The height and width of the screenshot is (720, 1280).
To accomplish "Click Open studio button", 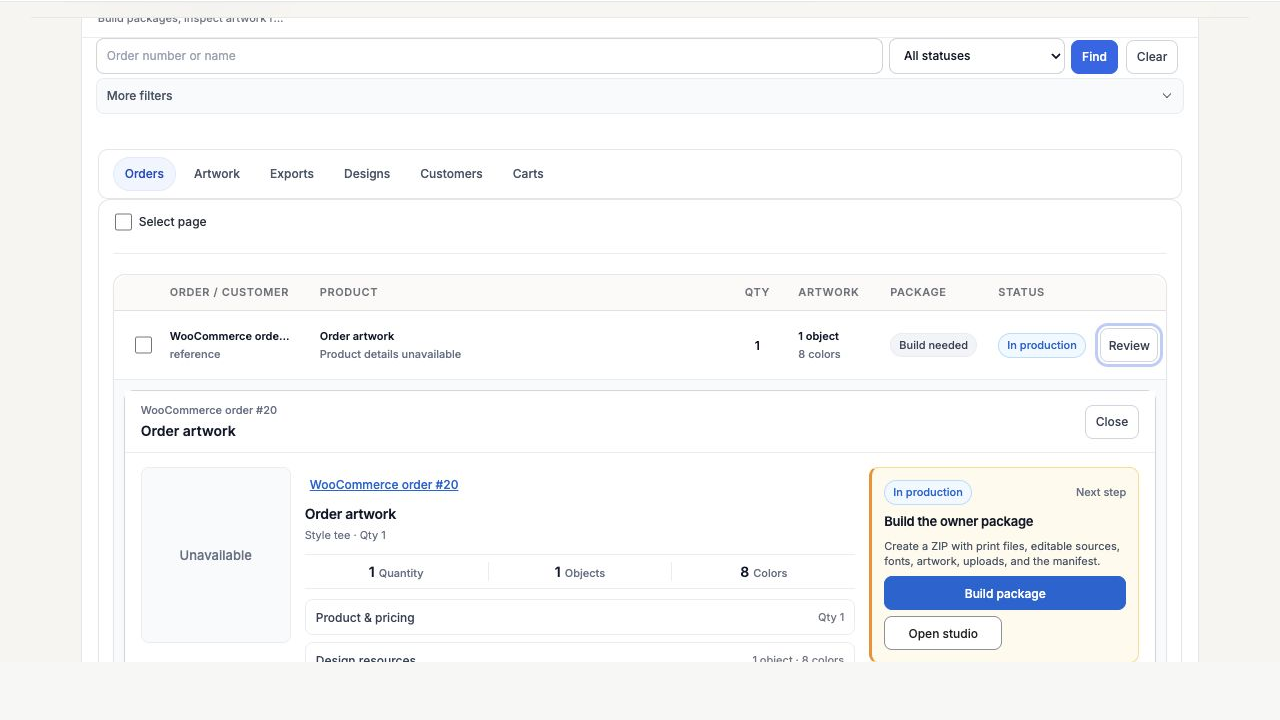I will 943,633.
